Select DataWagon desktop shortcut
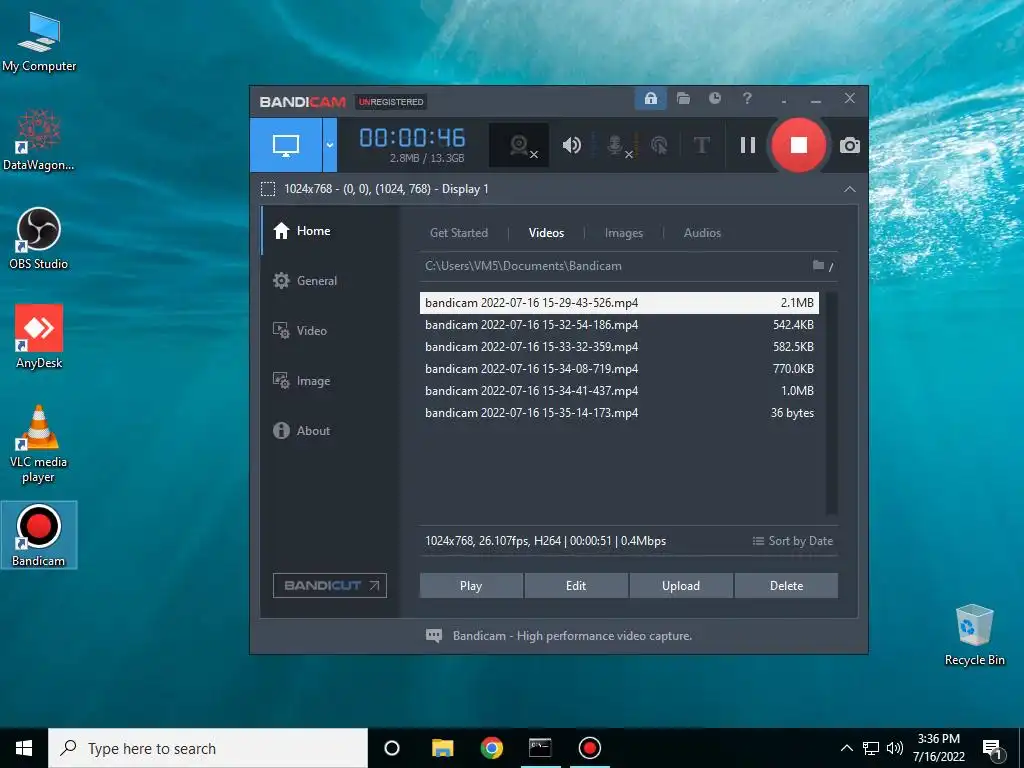Screen dimensions: 1024x768 pos(39,140)
